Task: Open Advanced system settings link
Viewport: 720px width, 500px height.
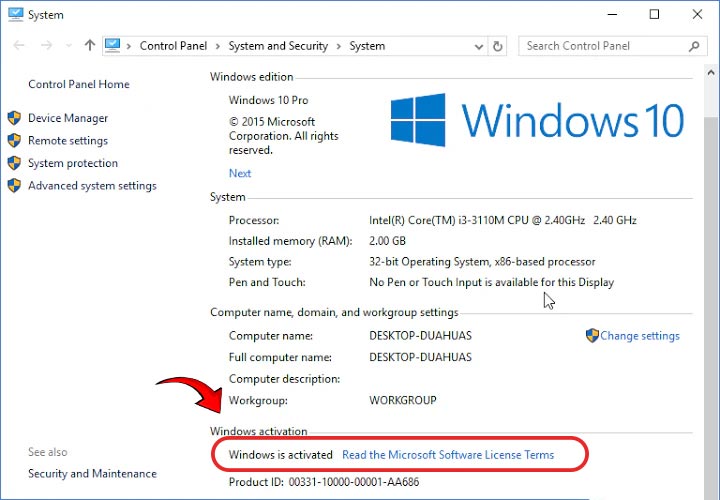Action: click(x=92, y=185)
